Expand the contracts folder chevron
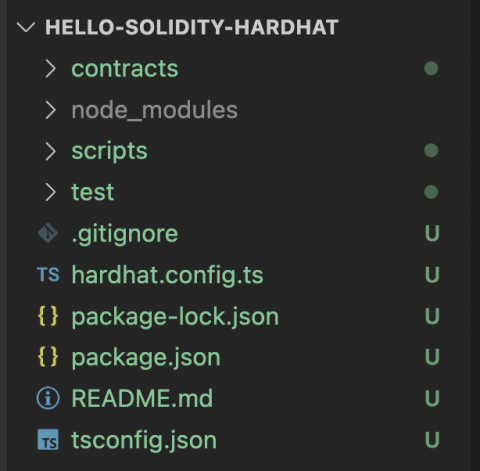This screenshot has height=471, width=480. click(x=51, y=69)
